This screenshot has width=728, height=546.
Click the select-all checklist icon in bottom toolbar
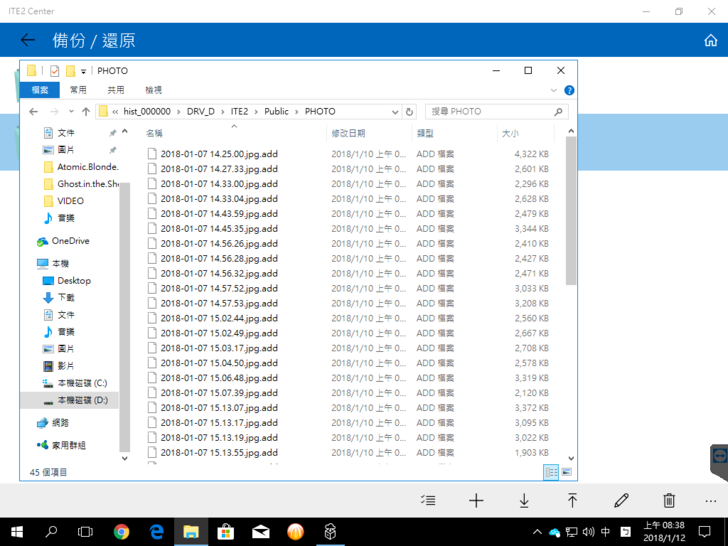428,500
